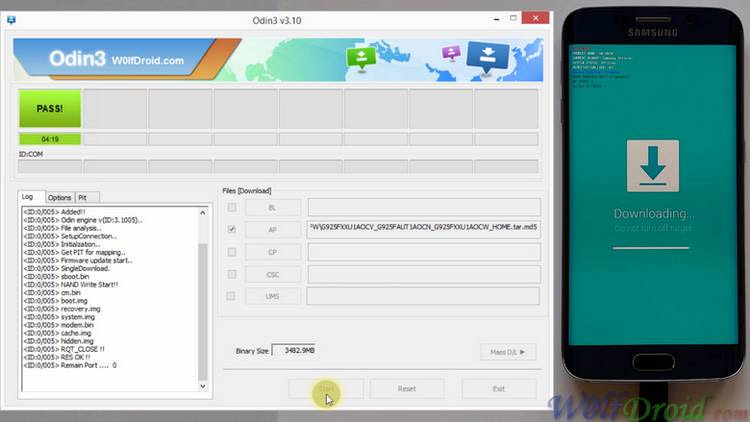
Task: Click the Binary Size value field
Action: 294,350
